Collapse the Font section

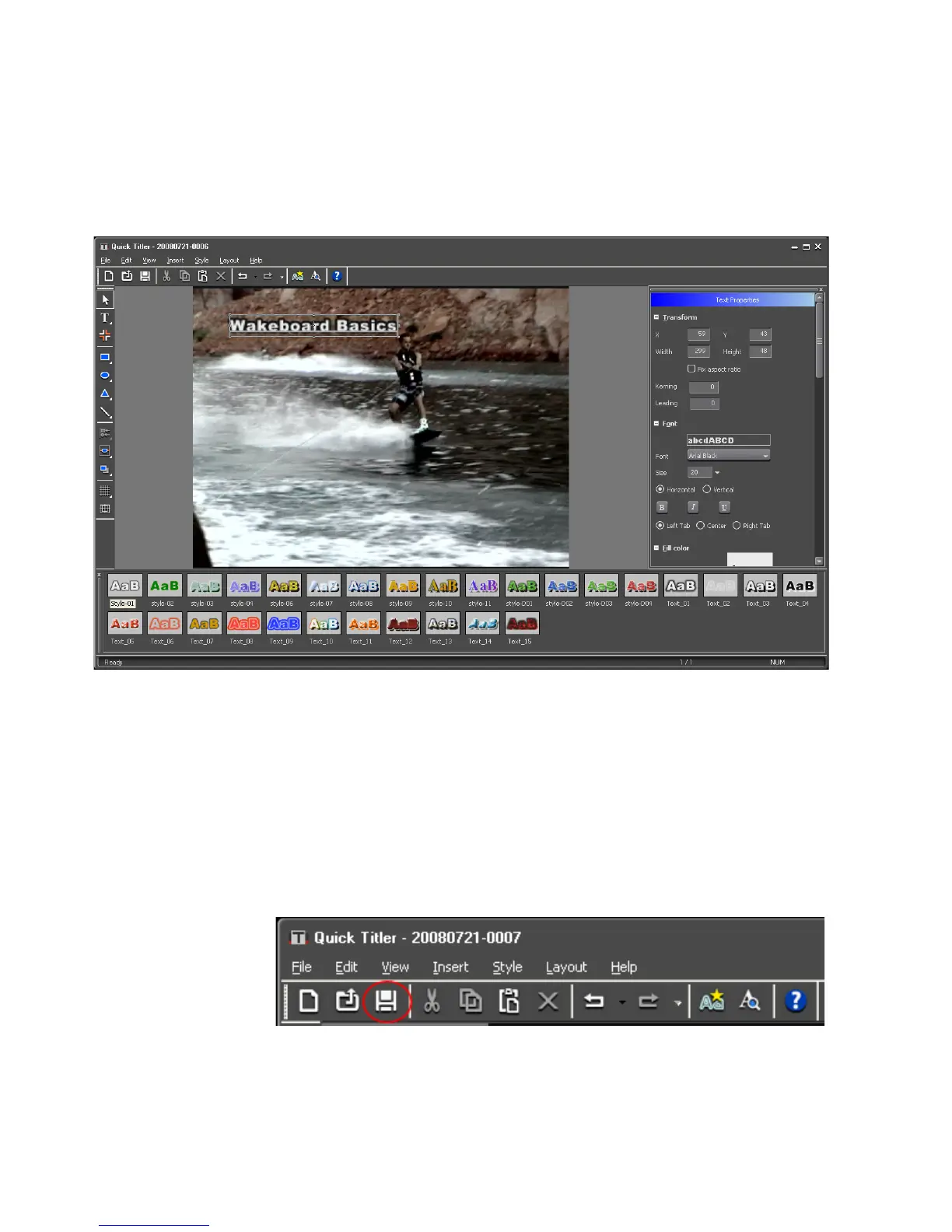656,424
